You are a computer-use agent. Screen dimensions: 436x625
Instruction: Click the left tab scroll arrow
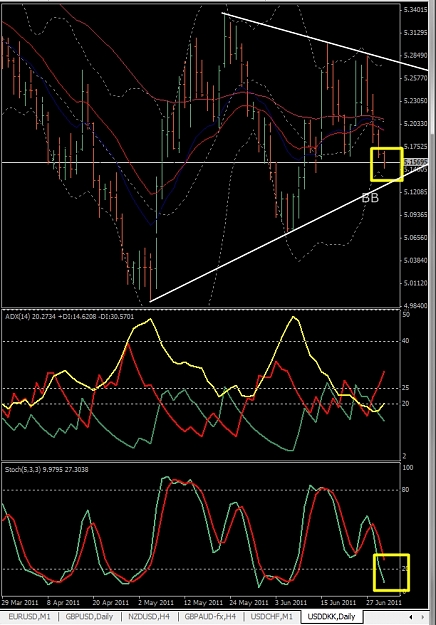tap(410, 617)
